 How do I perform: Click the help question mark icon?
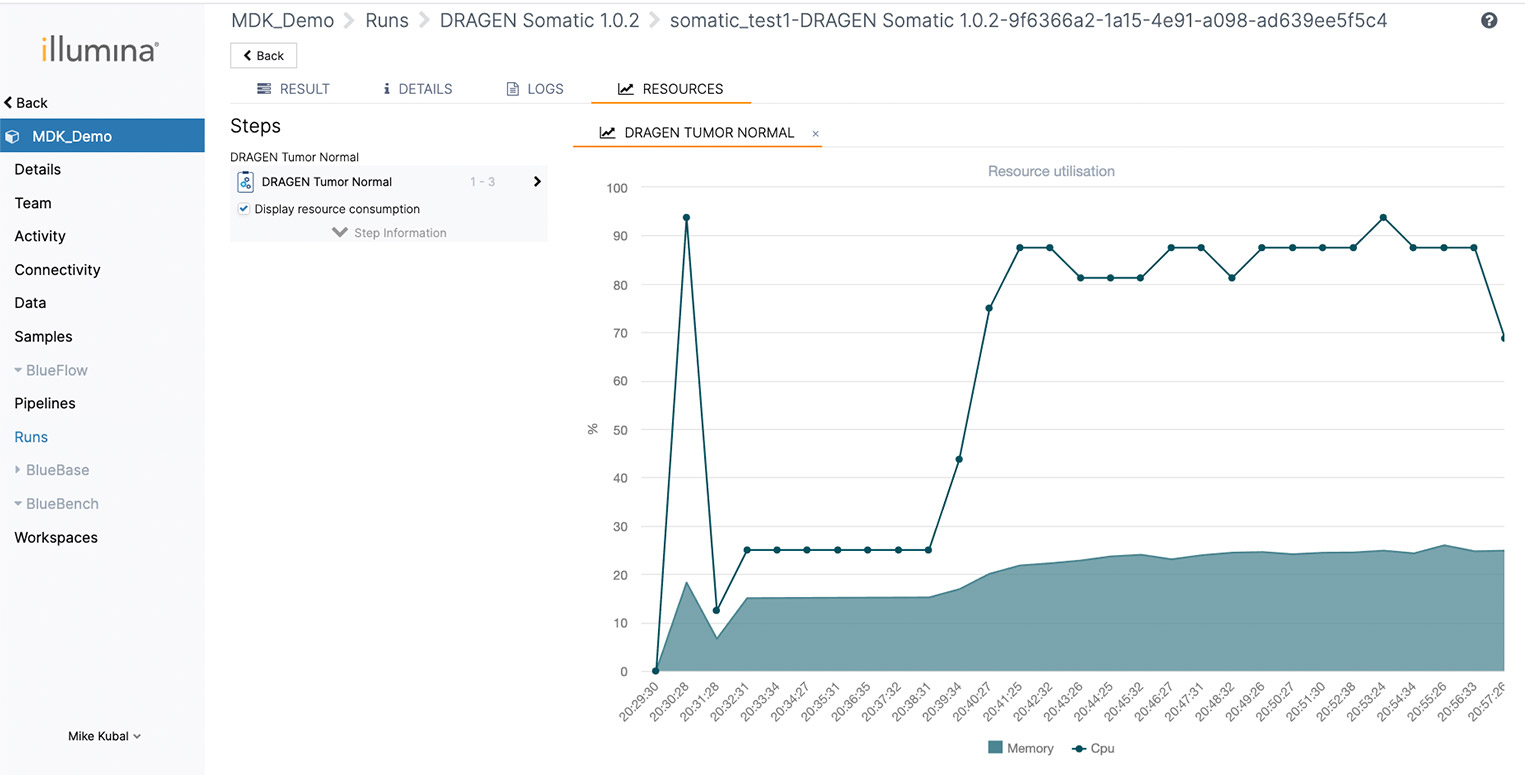coord(1489,21)
